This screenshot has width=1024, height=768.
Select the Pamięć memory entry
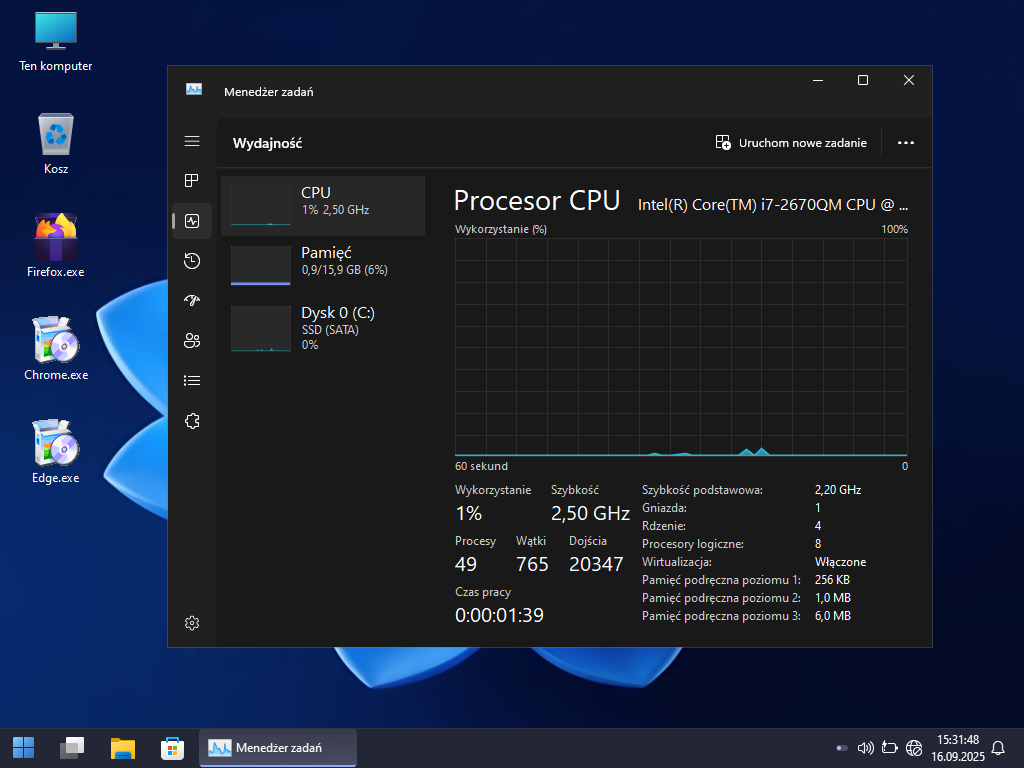pos(323,266)
